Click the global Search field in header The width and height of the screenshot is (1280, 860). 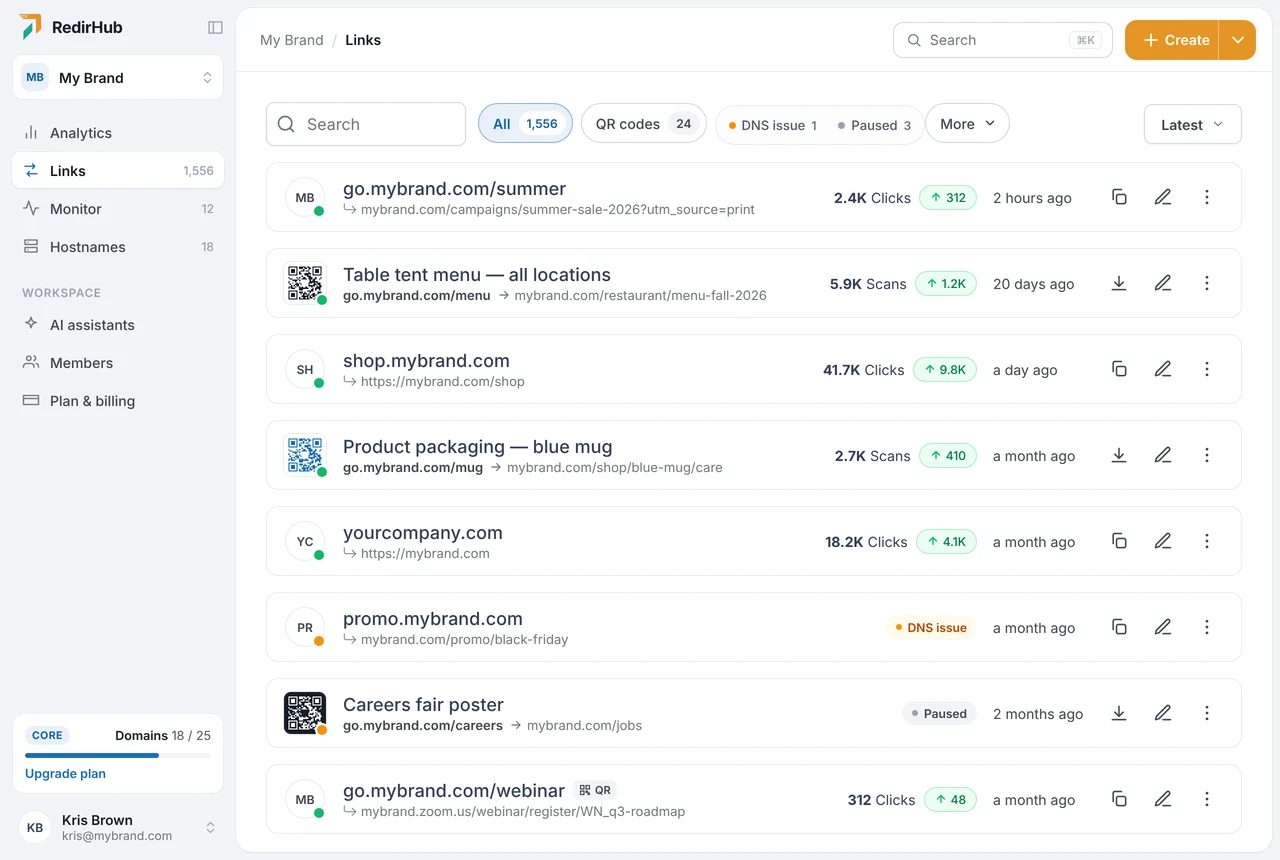click(x=1003, y=40)
